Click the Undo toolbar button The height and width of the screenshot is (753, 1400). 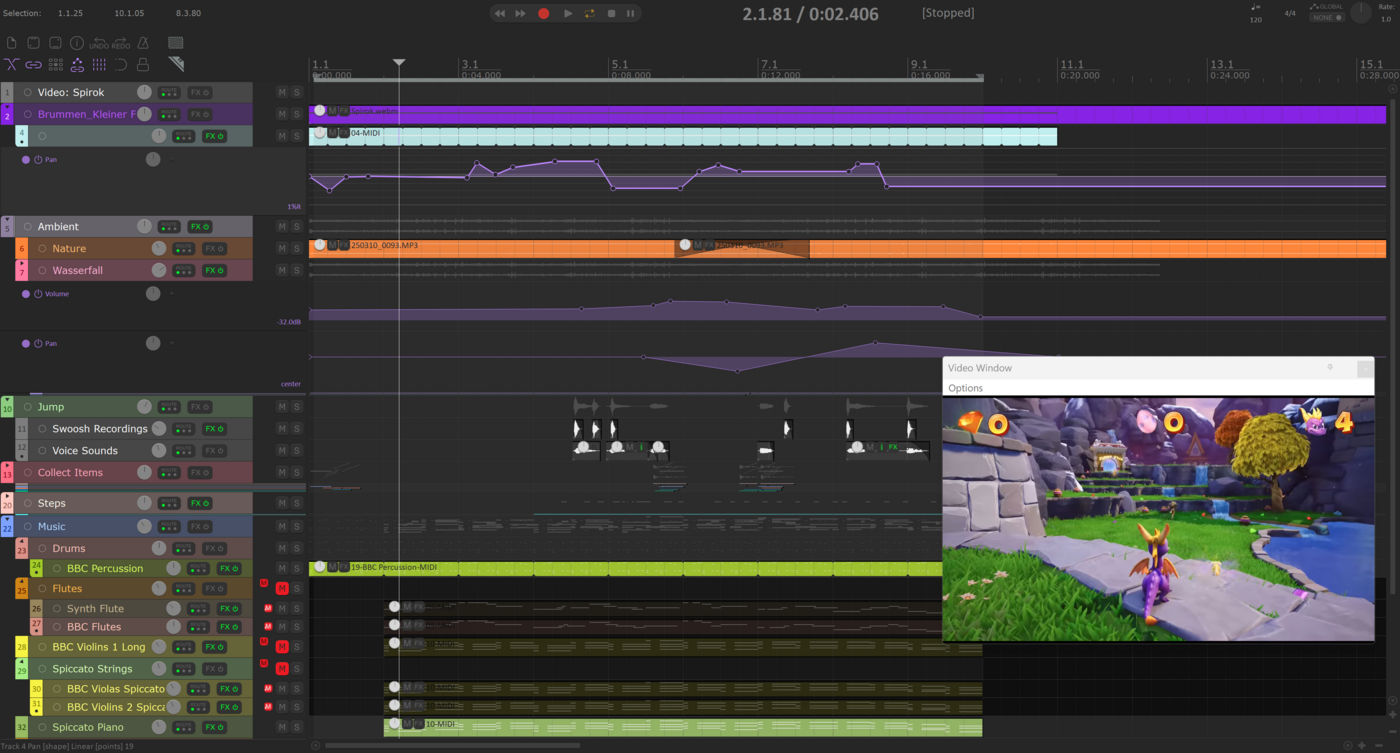(99, 43)
